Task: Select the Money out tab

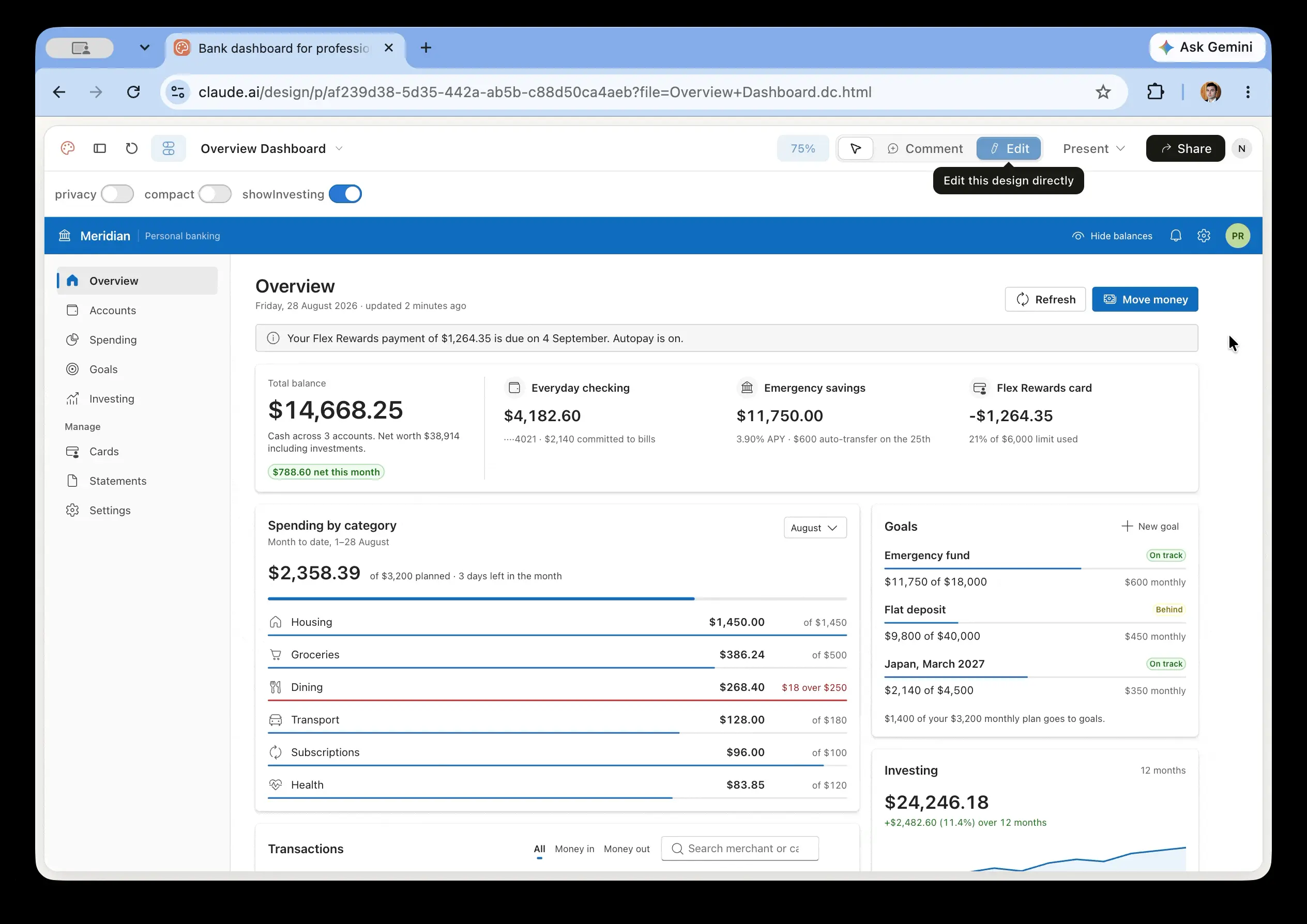Action: click(x=627, y=849)
